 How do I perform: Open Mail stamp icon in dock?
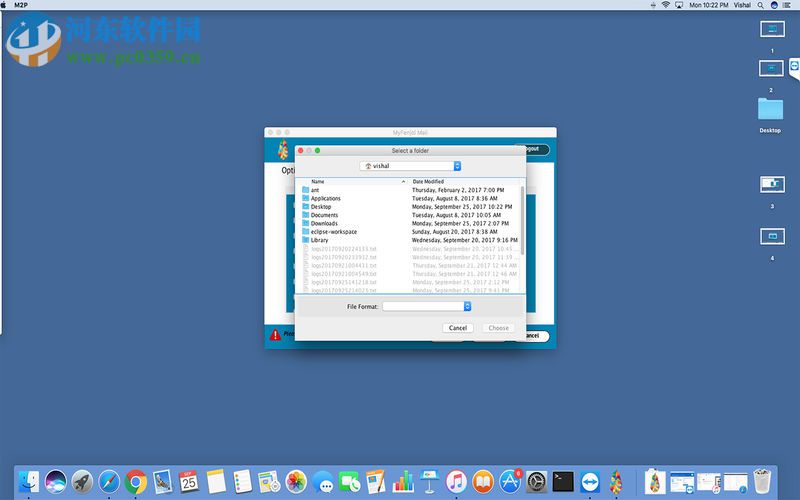162,482
